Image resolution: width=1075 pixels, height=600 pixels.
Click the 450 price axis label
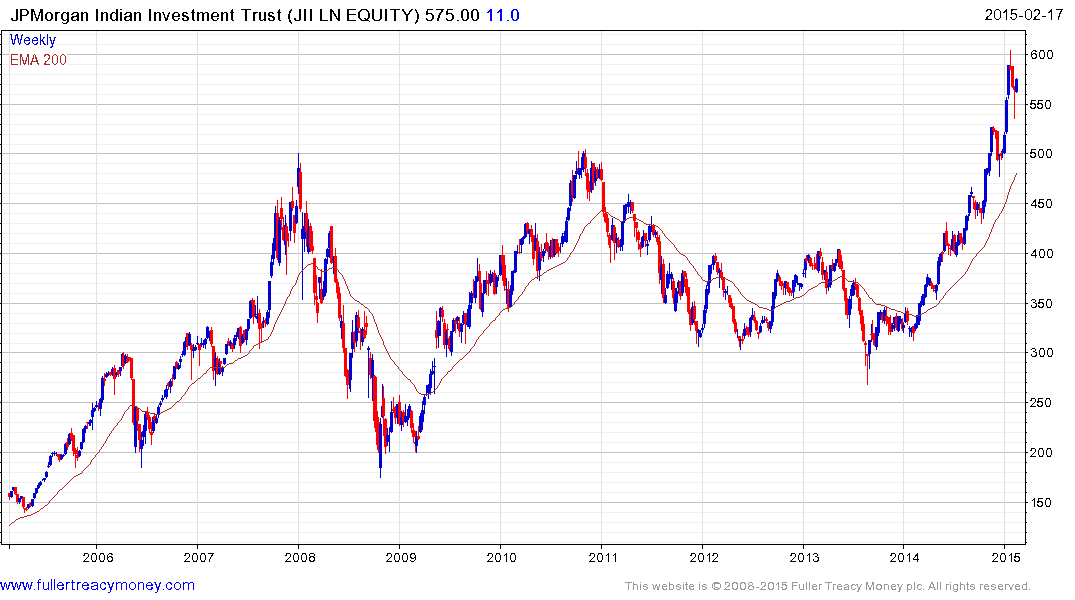[x=1041, y=204]
